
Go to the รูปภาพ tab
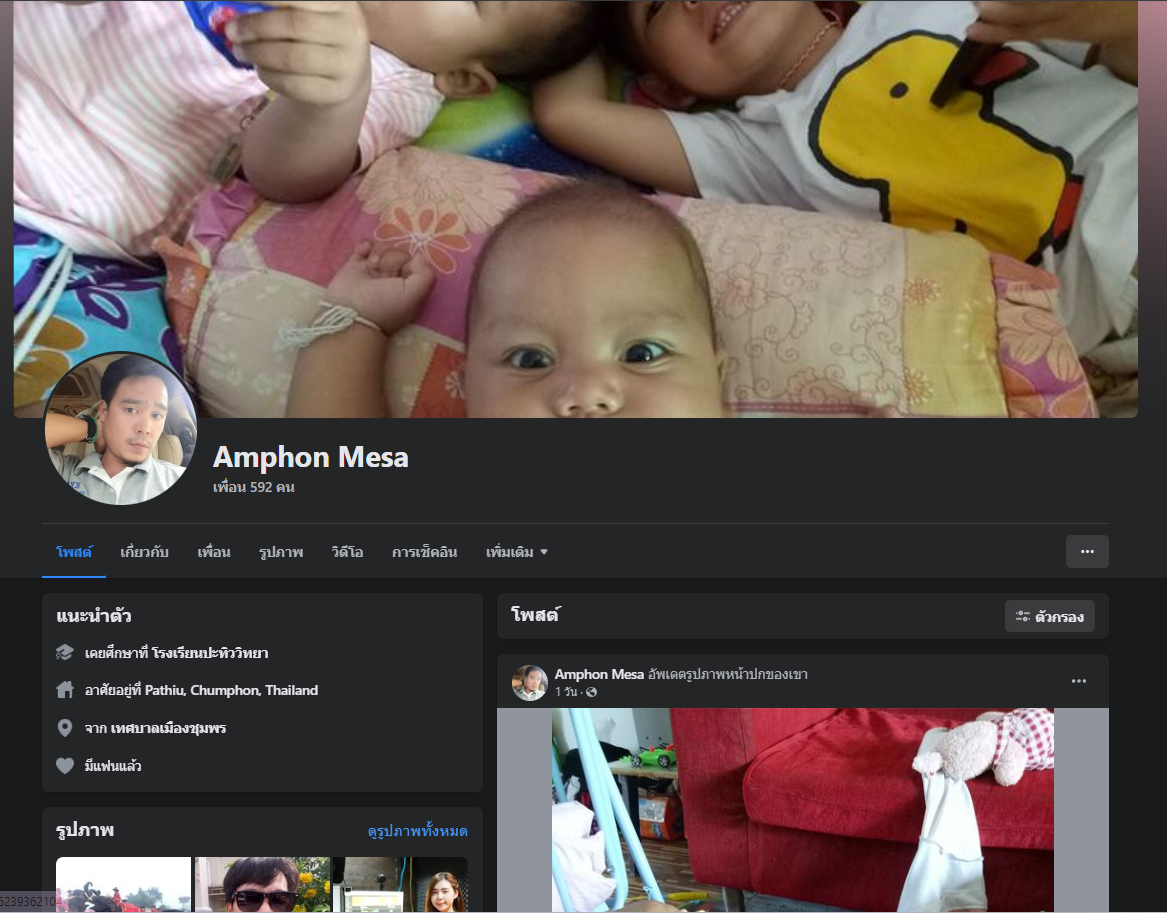coord(281,552)
